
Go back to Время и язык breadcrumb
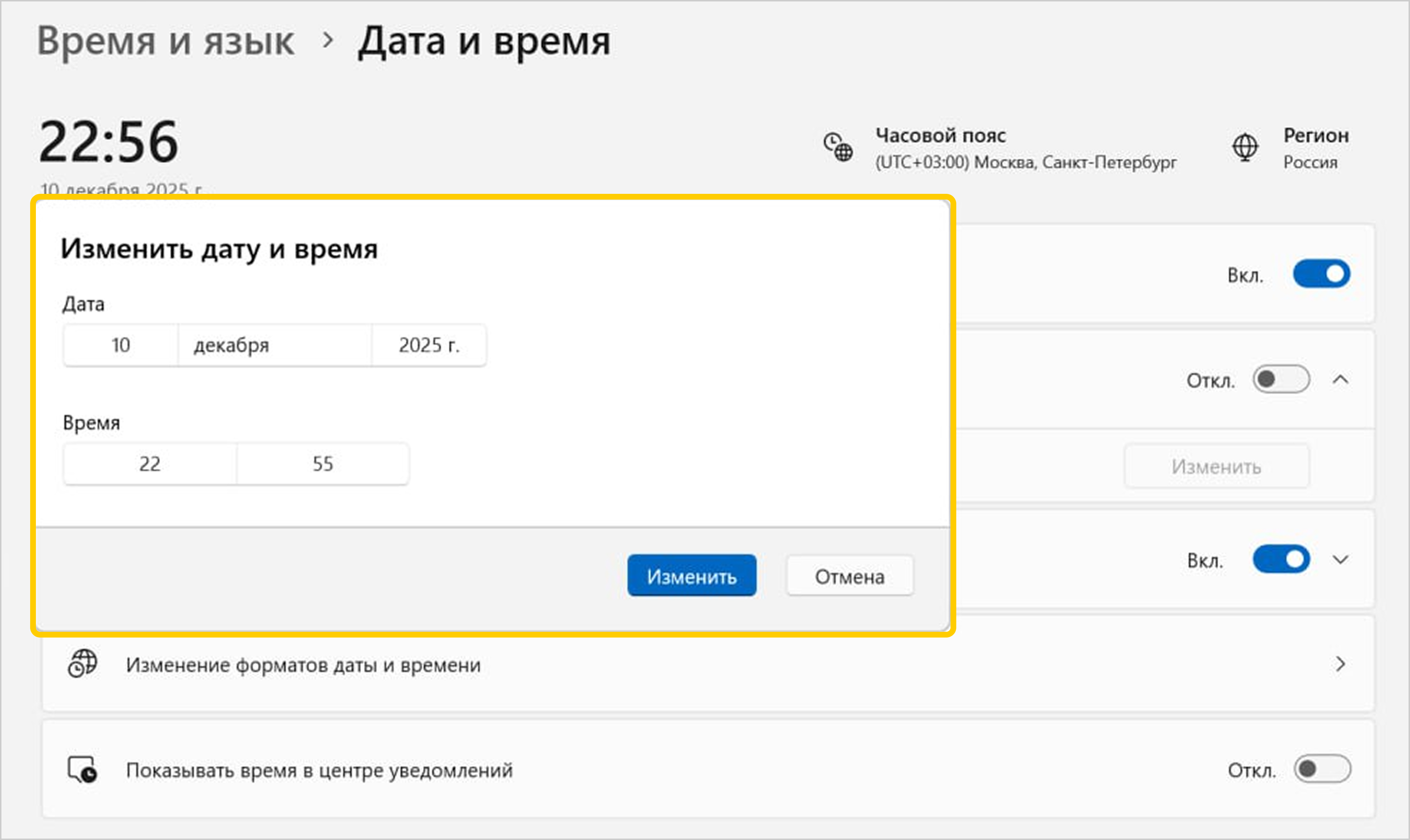pos(165,41)
